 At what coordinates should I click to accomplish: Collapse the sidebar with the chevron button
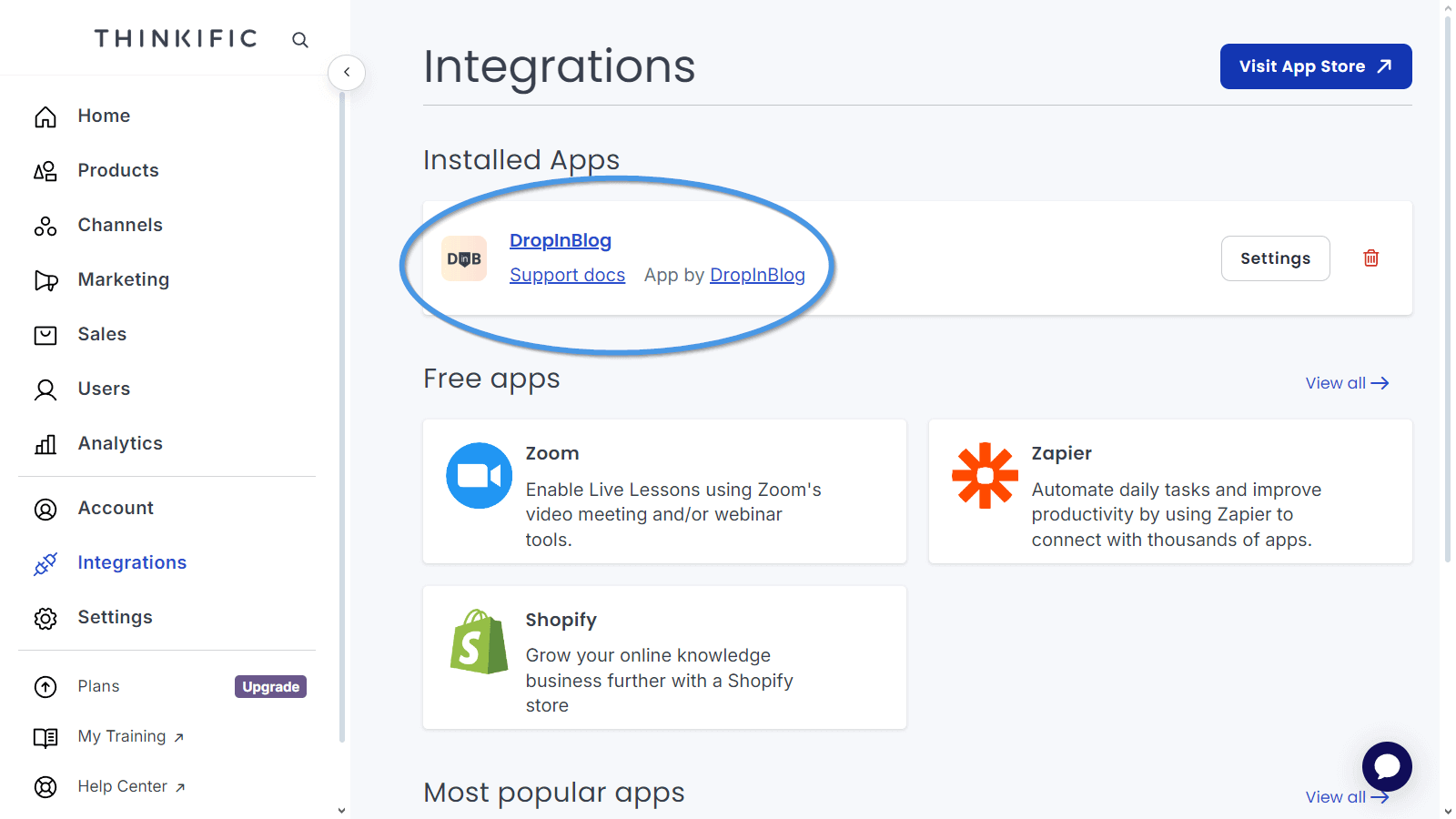click(x=347, y=72)
